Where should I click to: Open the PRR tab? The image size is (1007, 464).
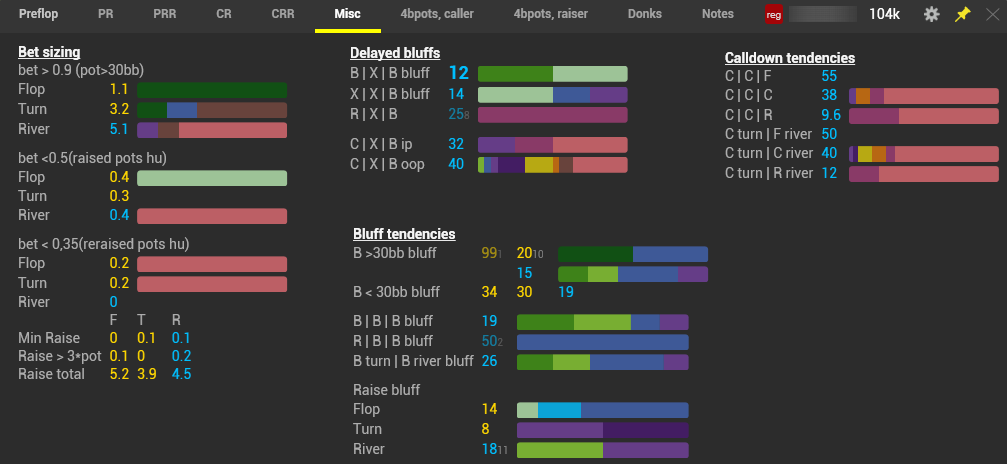point(164,14)
